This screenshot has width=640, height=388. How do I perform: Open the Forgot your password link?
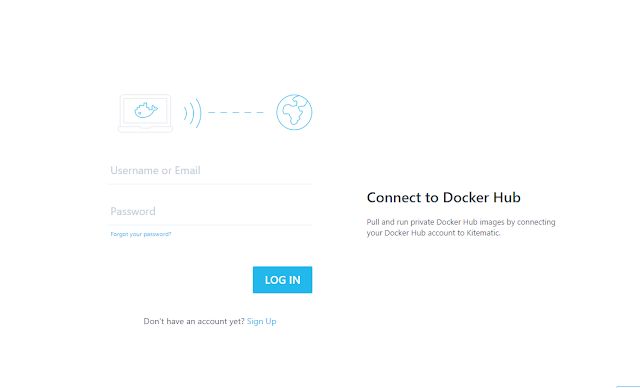pos(141,234)
